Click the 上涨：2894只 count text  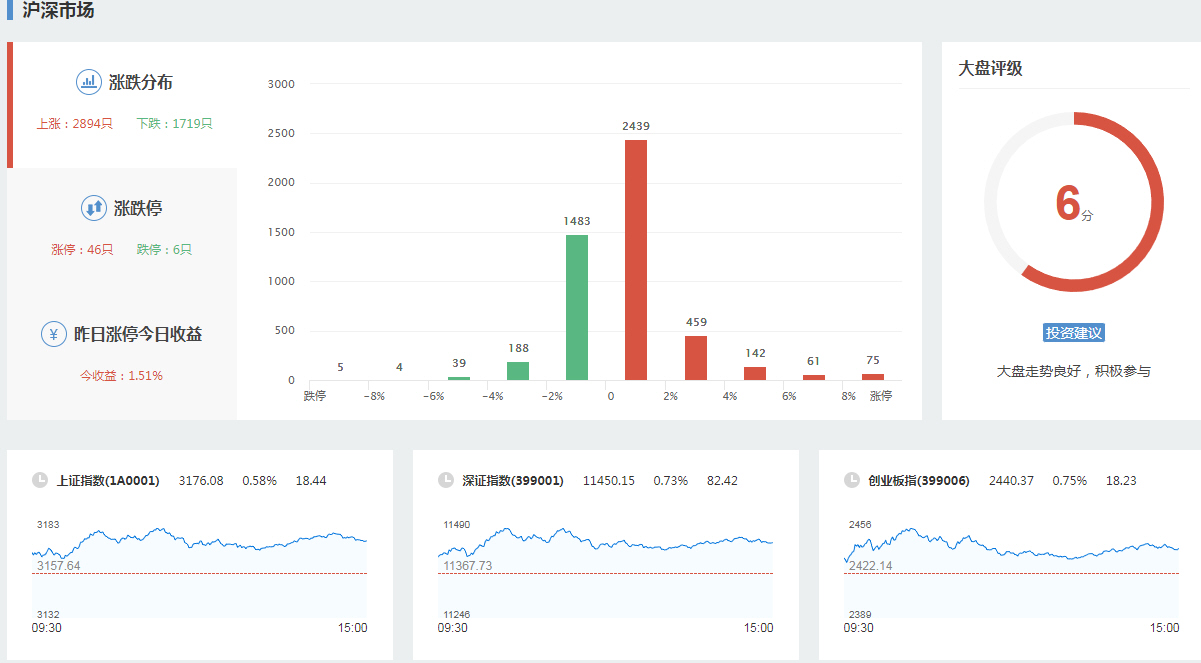point(75,124)
